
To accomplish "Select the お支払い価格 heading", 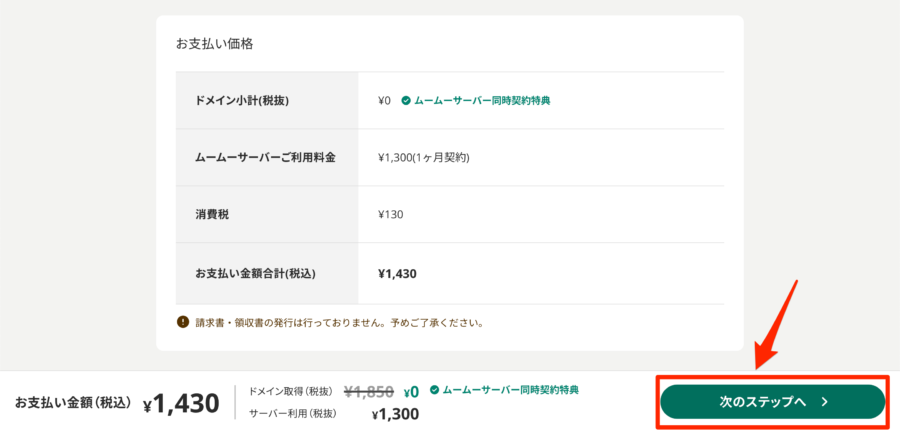I will coord(215,44).
